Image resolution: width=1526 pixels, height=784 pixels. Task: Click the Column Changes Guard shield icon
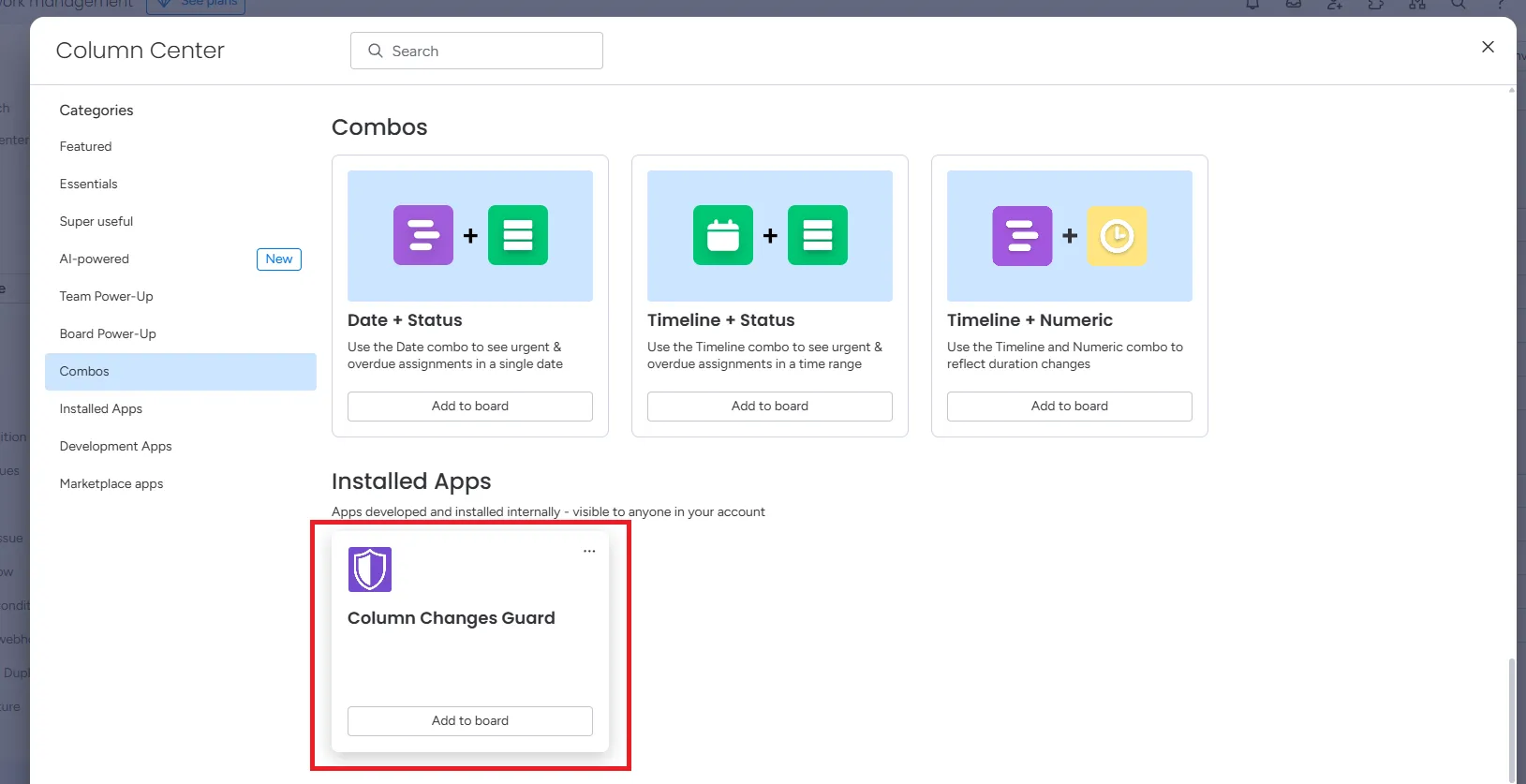tap(370, 570)
